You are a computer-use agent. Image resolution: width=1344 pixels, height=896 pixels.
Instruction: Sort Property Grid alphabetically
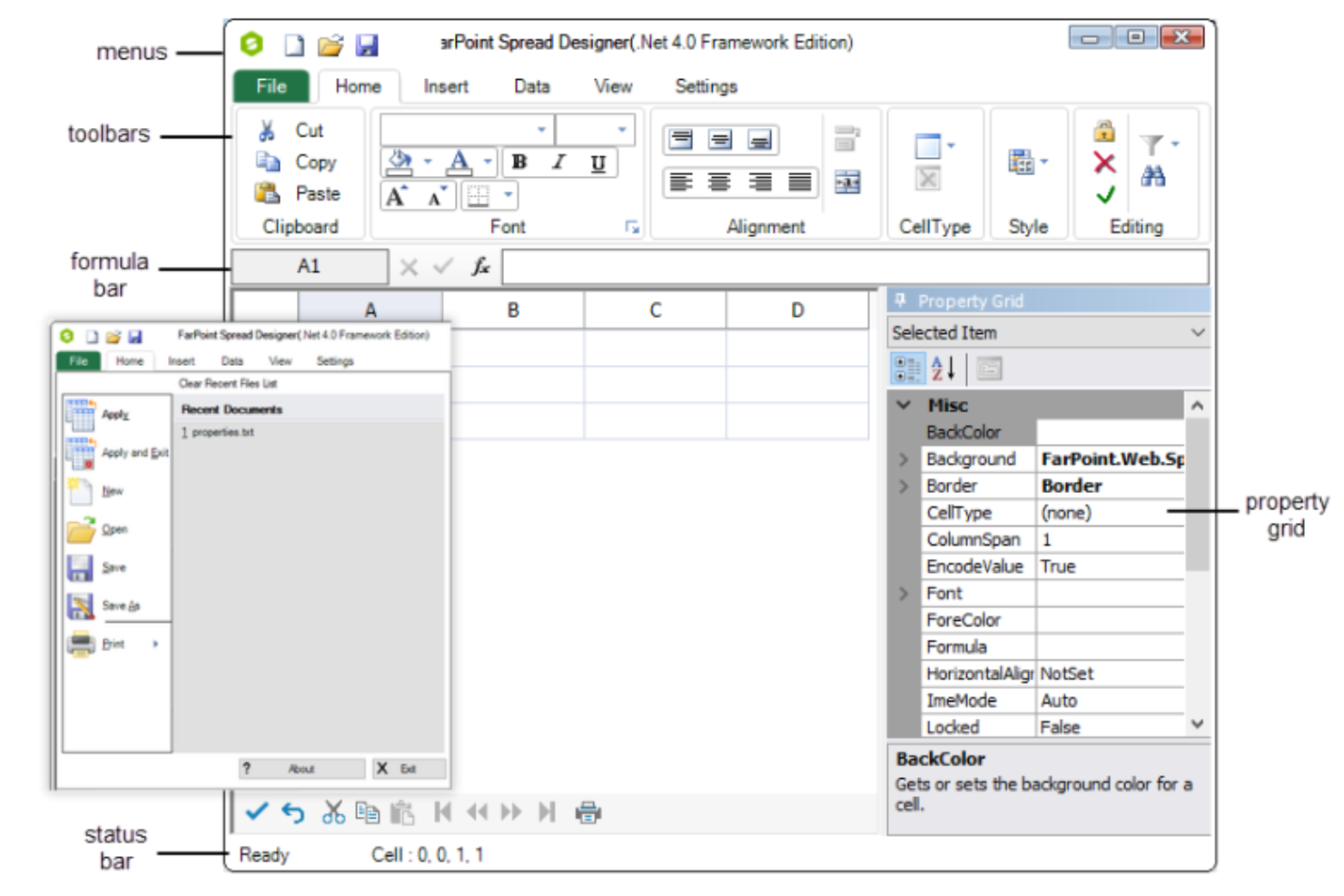click(944, 369)
